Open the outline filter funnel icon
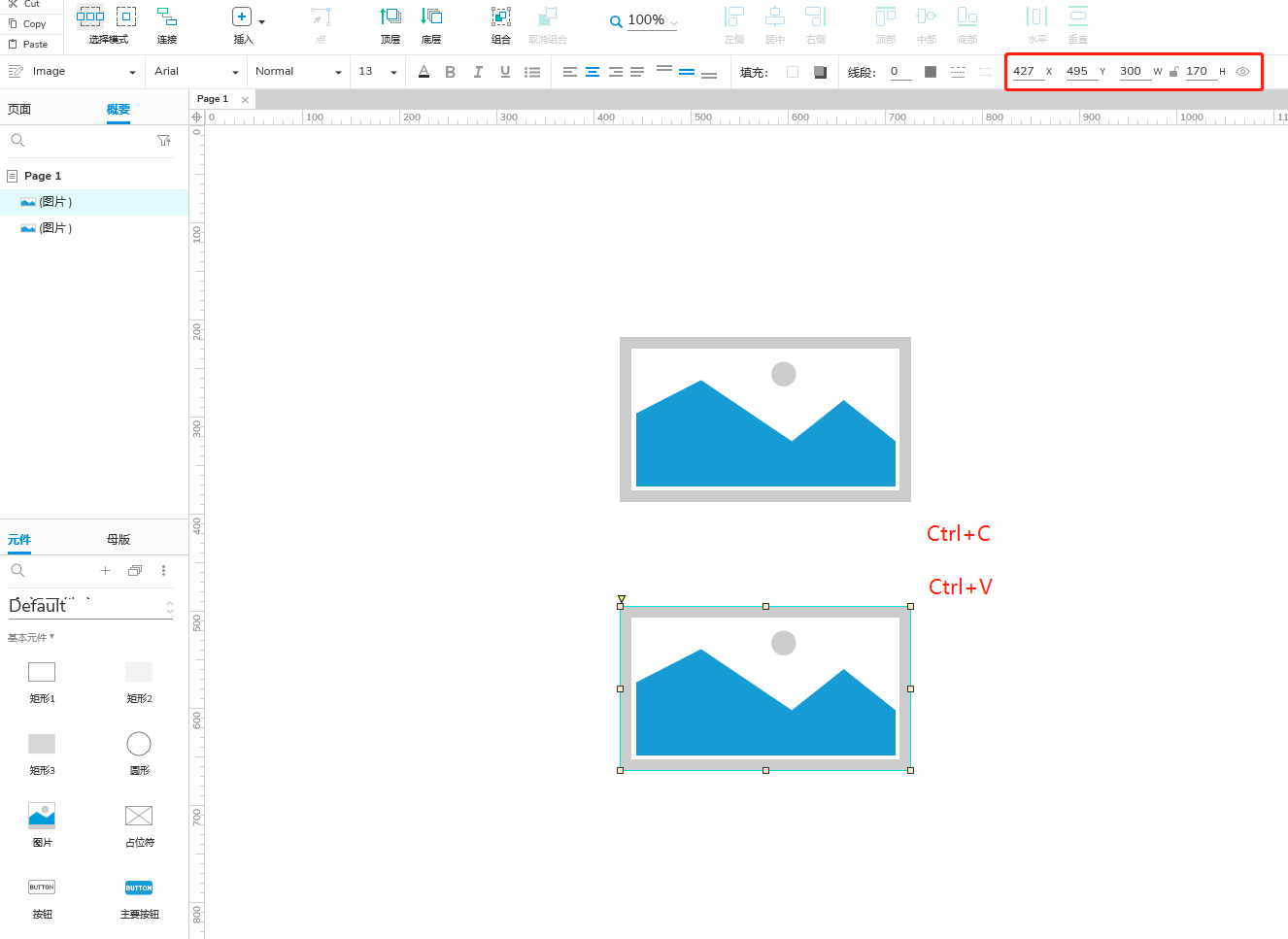Viewport: 1288px width, 939px height. click(164, 141)
